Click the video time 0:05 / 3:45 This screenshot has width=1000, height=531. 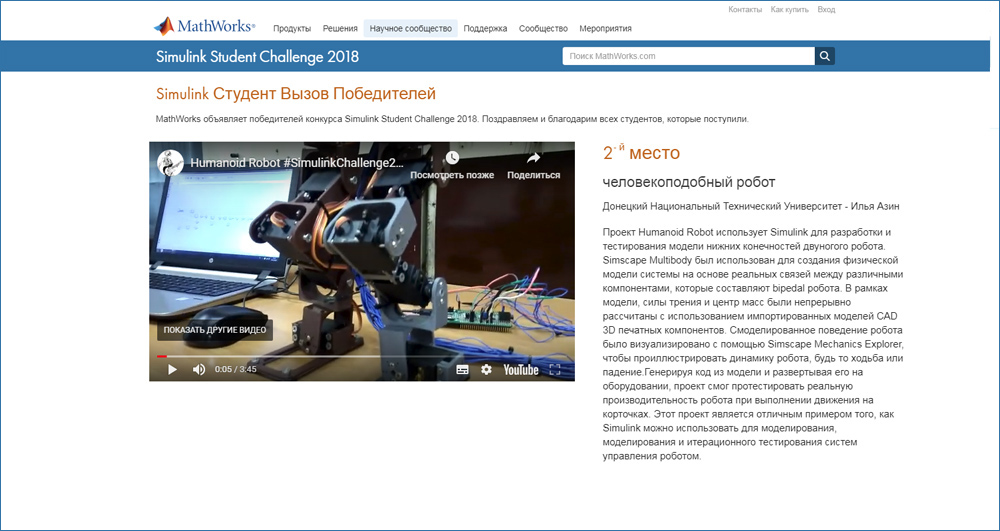tap(235, 370)
